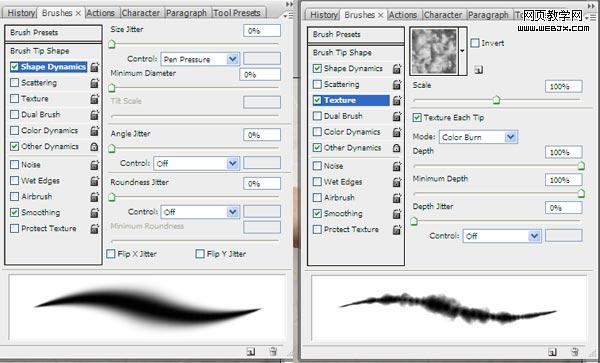The height and width of the screenshot is (363, 600).
Task: Click lock icon beside Noise in right panel
Action: click(x=397, y=166)
